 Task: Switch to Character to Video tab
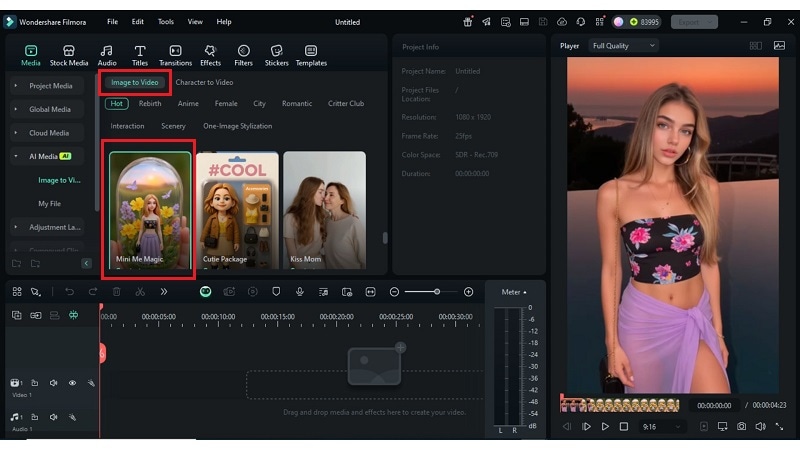(204, 82)
